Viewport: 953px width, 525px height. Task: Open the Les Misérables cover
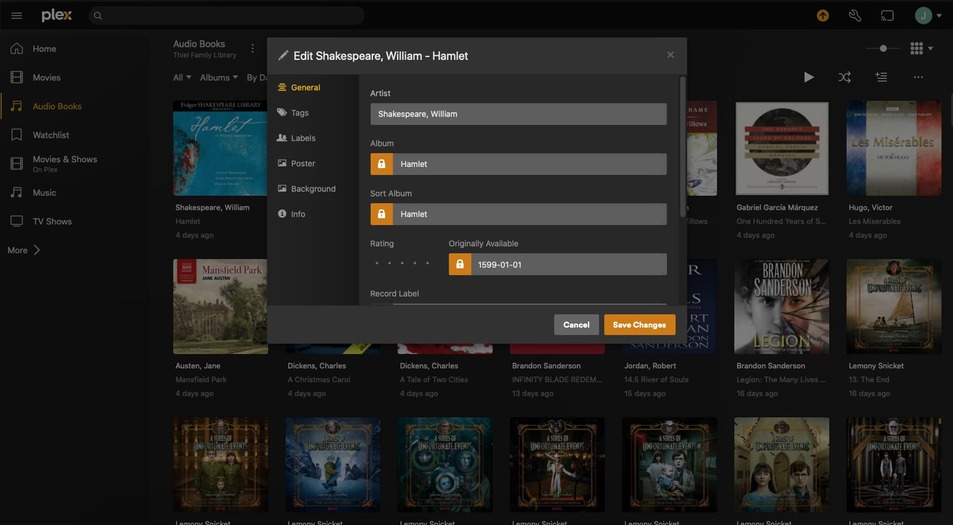point(893,148)
